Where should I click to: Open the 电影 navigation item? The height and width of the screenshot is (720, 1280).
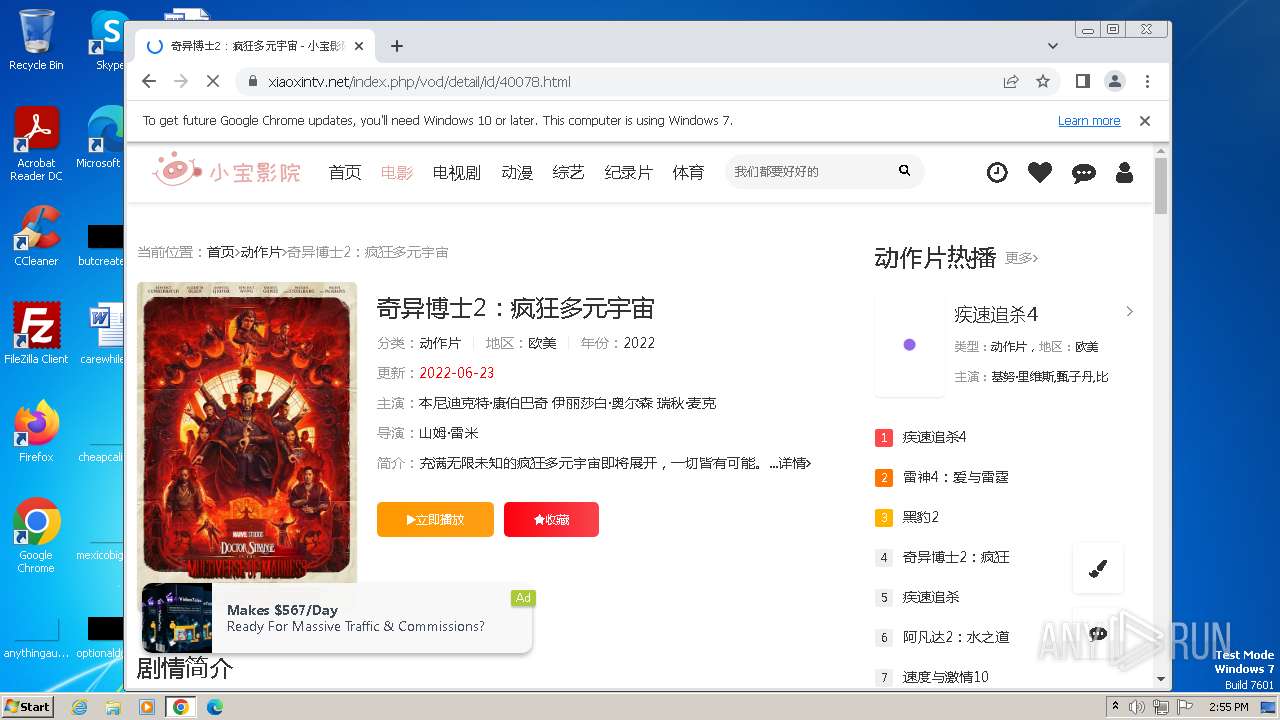[397, 172]
